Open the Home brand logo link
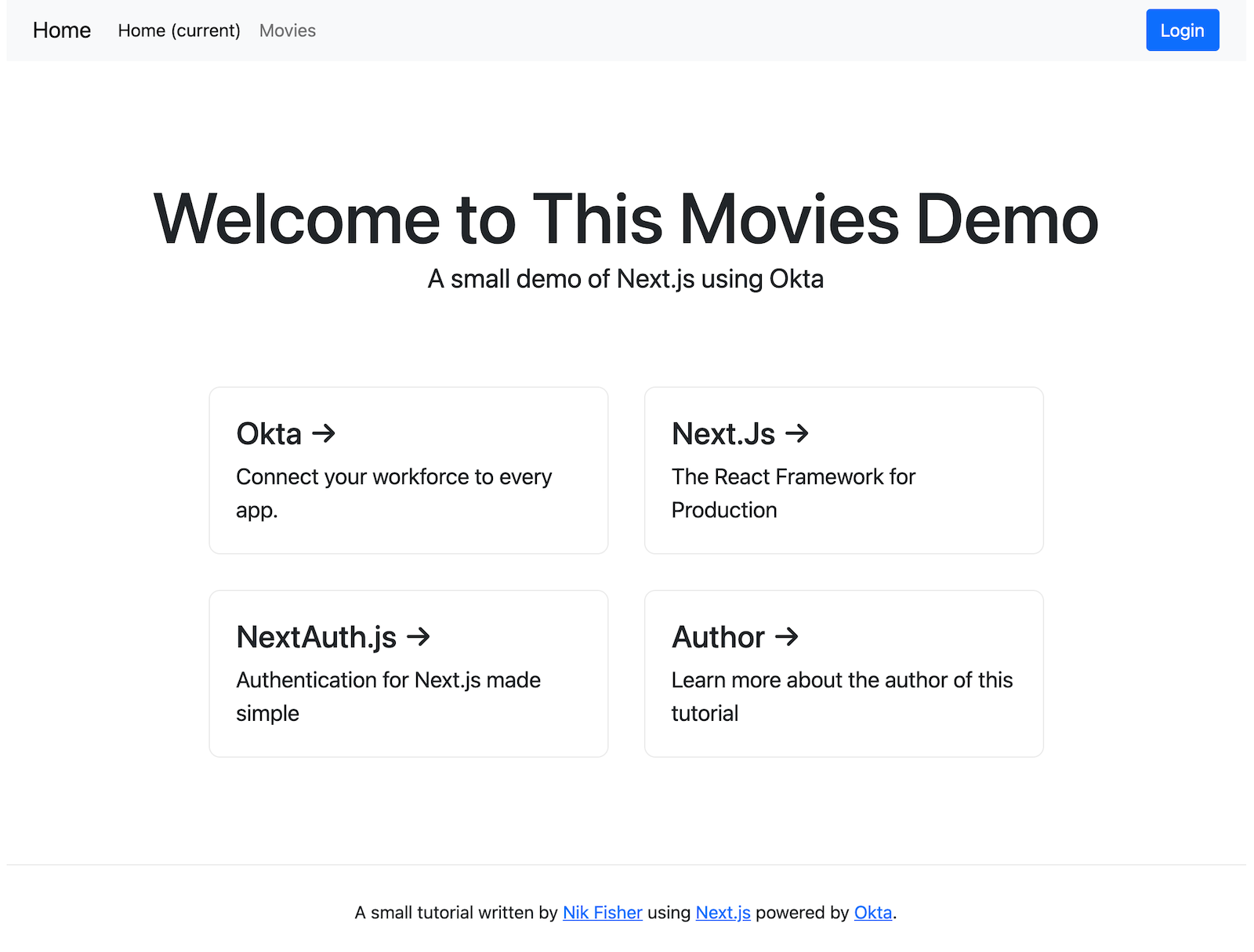The image size is (1254, 952). click(62, 31)
